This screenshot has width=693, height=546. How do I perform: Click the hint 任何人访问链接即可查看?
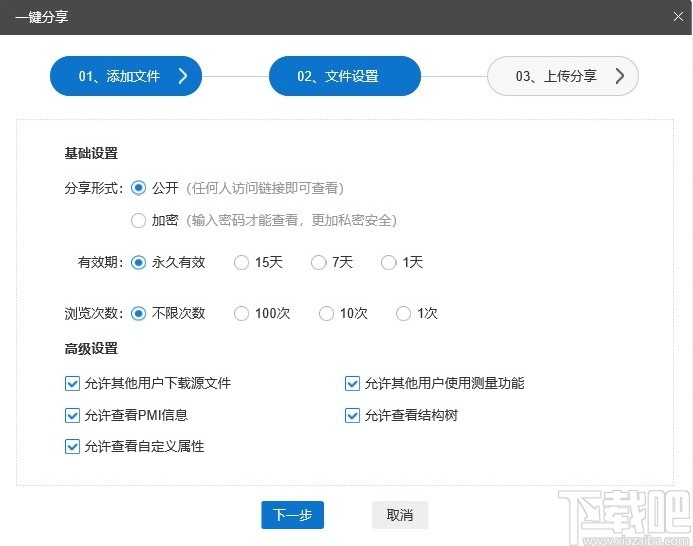(x=265, y=188)
